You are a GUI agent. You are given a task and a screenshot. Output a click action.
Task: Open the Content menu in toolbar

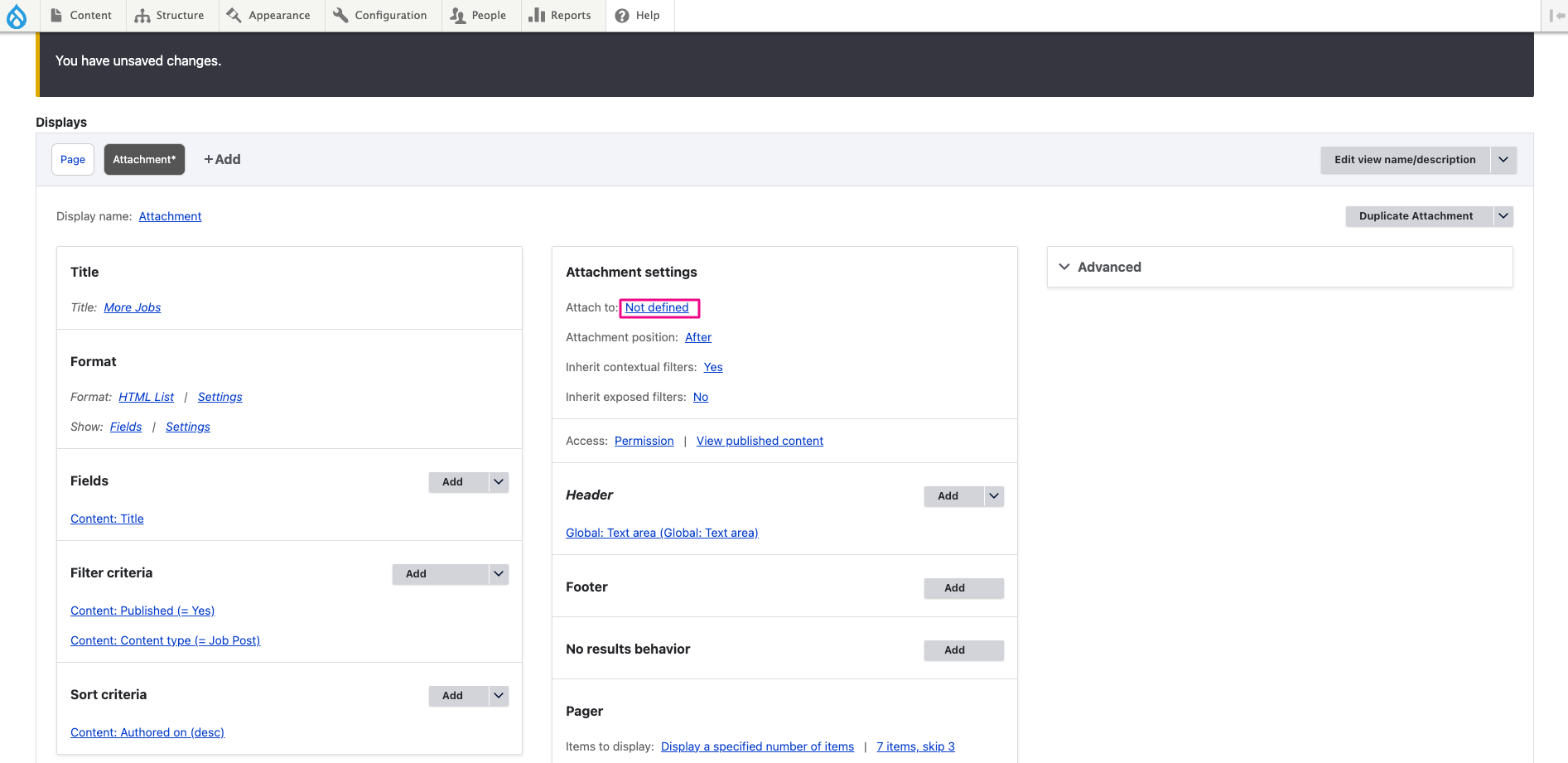pos(81,16)
